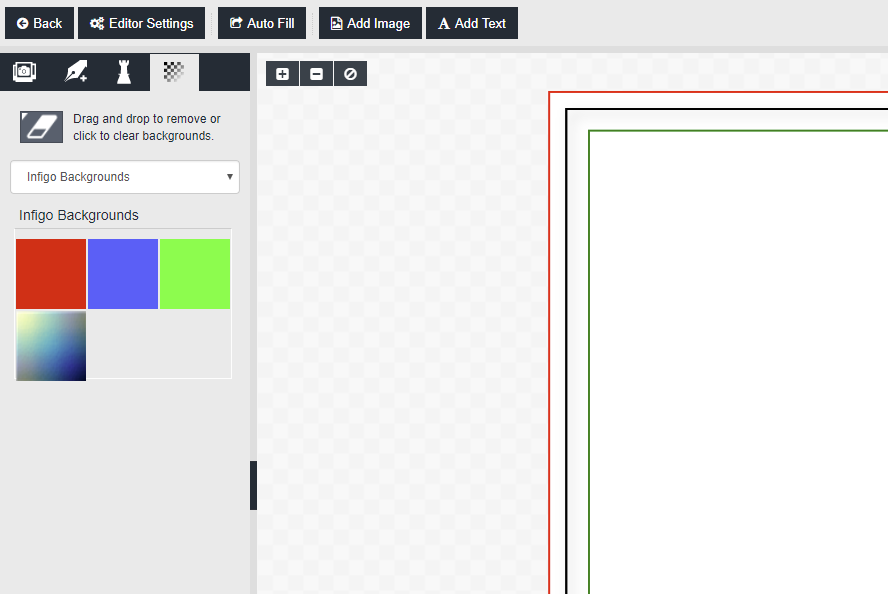The image size is (888, 594).
Task: Open the chess rook clipart tab
Action: 124,72
